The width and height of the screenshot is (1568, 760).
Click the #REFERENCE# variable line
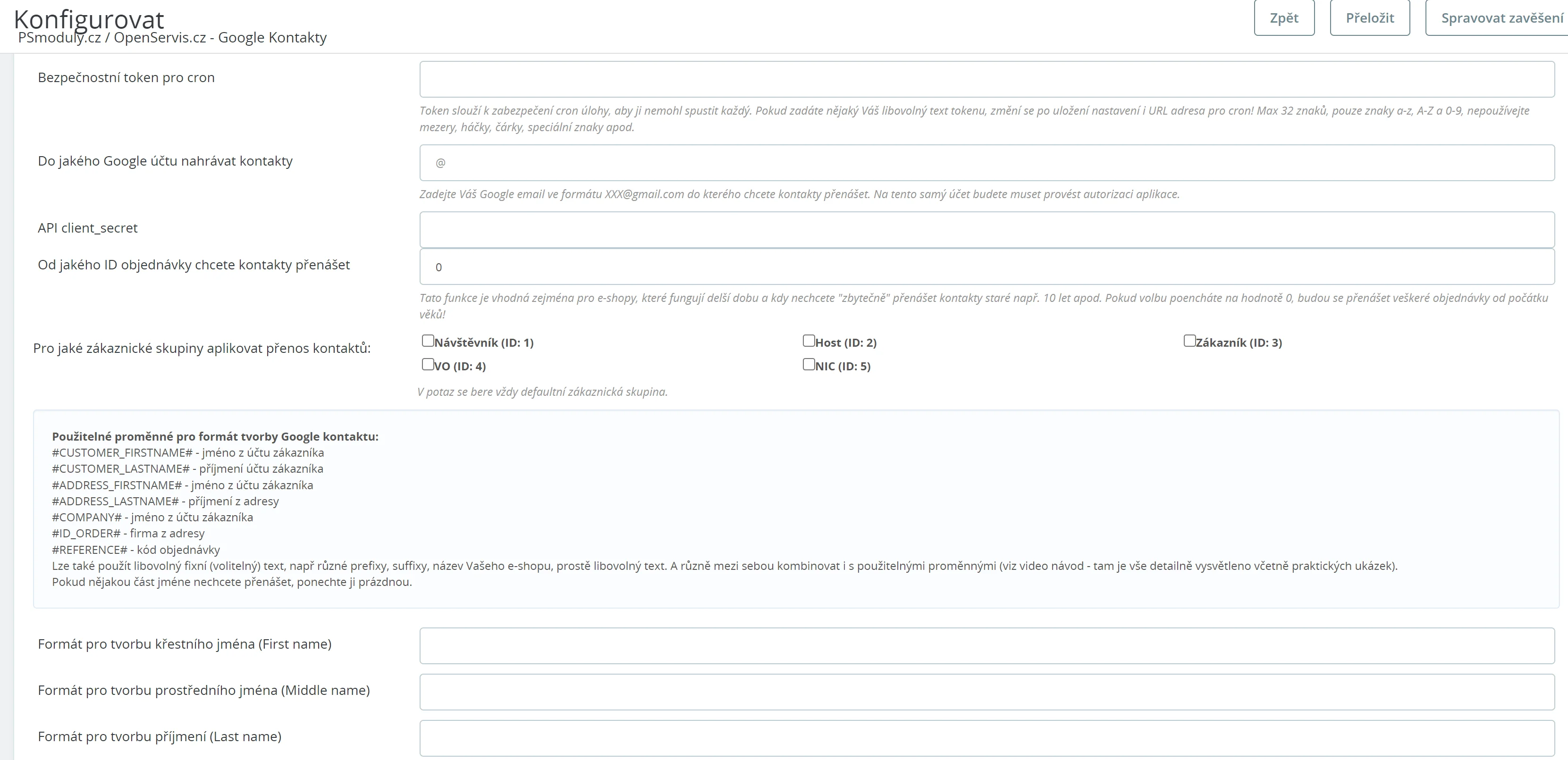136,550
